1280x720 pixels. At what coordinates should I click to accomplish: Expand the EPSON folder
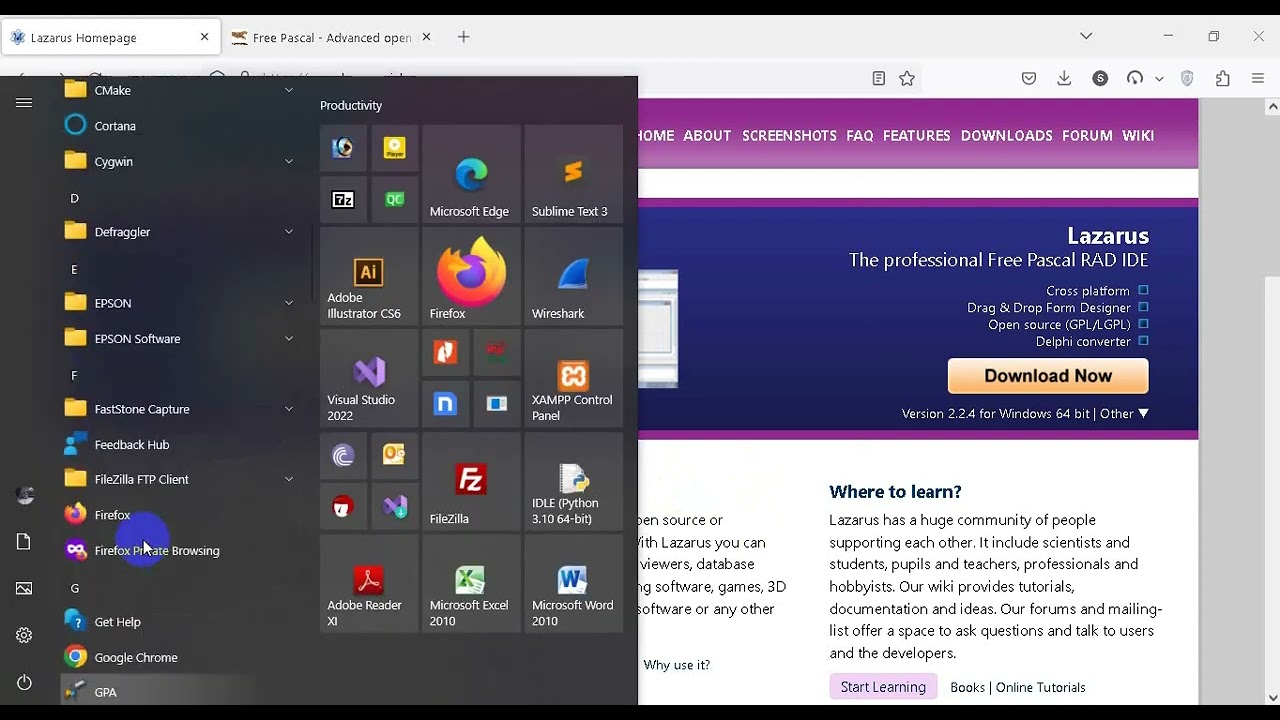[180, 302]
